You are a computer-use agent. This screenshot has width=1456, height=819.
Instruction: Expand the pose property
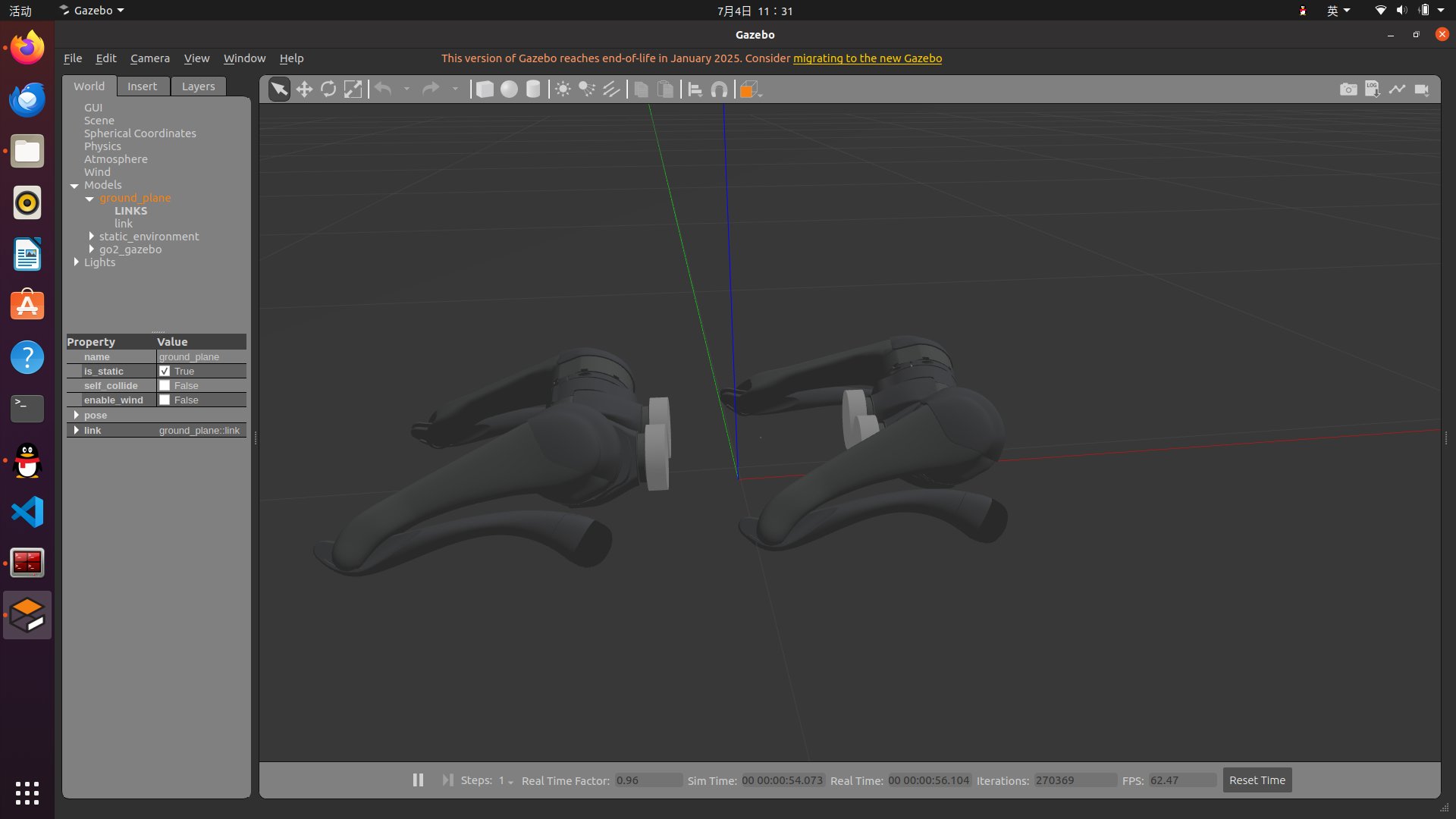point(76,416)
